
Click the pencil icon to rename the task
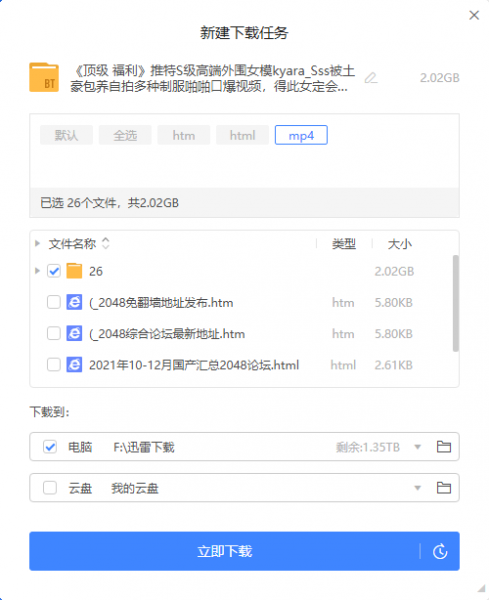tap(371, 78)
